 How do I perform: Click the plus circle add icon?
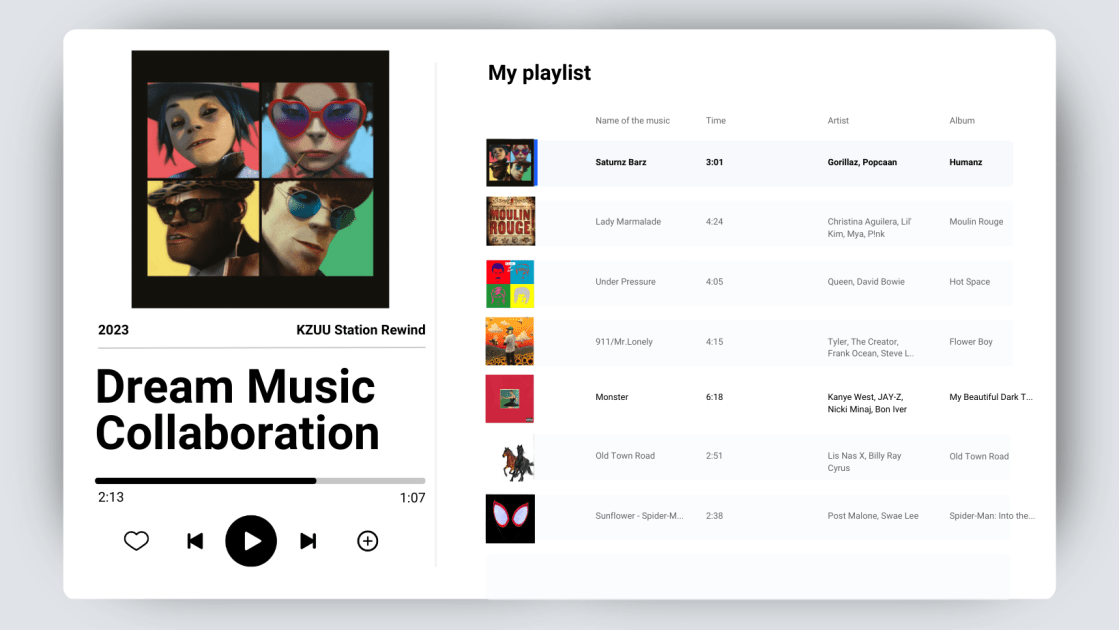pos(368,541)
